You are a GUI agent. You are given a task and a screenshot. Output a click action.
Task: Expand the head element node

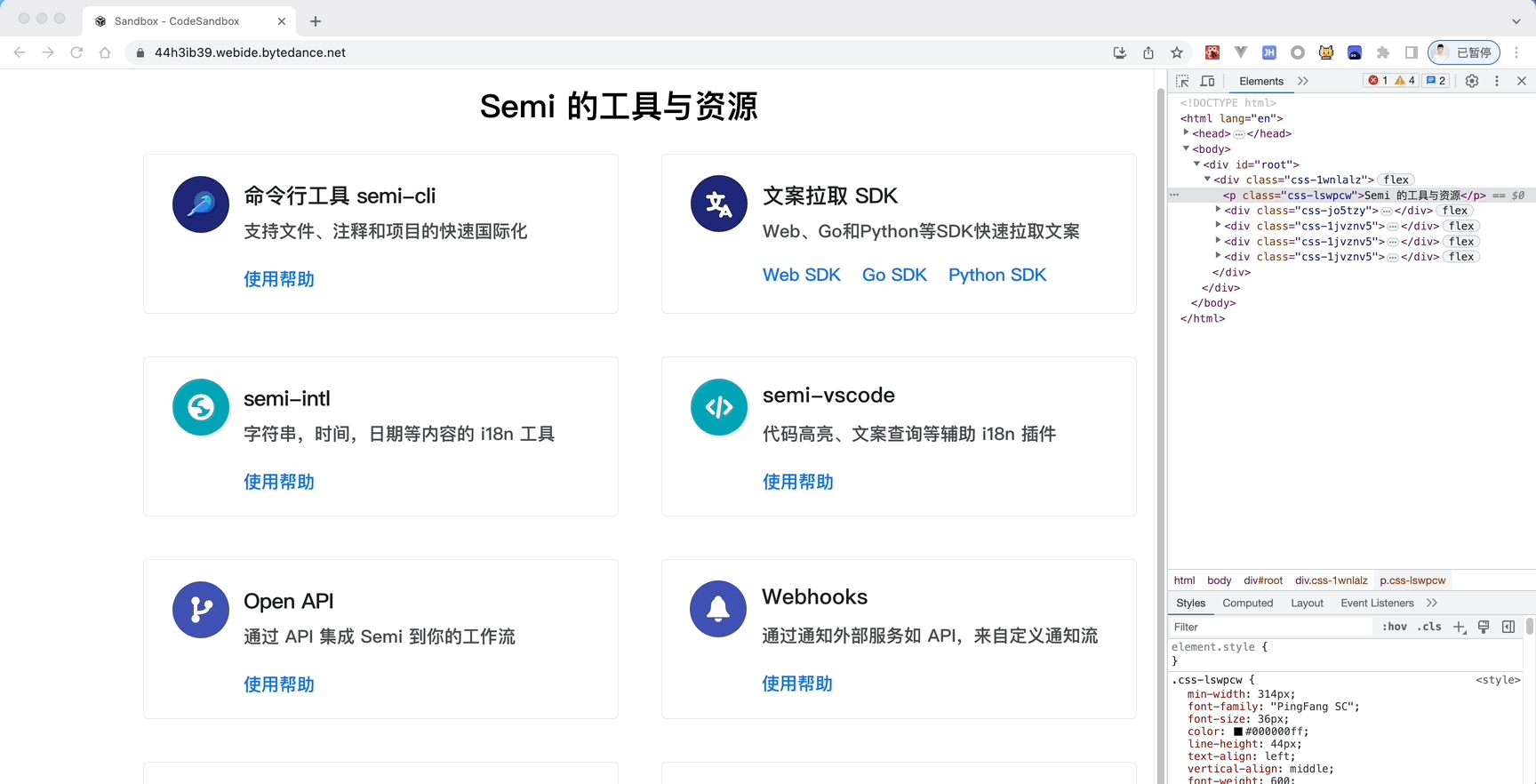point(1187,133)
